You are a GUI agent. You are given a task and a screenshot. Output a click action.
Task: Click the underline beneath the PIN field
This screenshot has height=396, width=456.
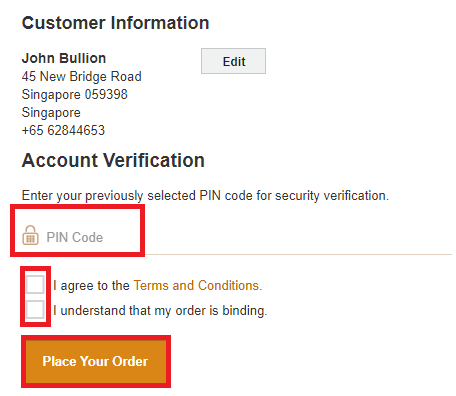click(x=299, y=254)
